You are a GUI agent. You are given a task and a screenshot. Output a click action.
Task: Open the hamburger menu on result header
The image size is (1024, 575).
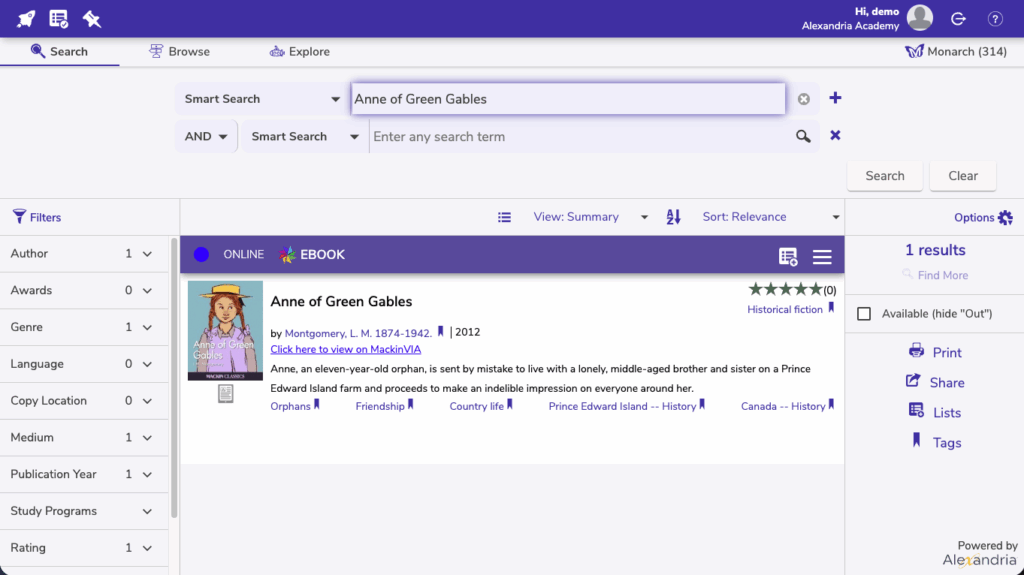[822, 257]
